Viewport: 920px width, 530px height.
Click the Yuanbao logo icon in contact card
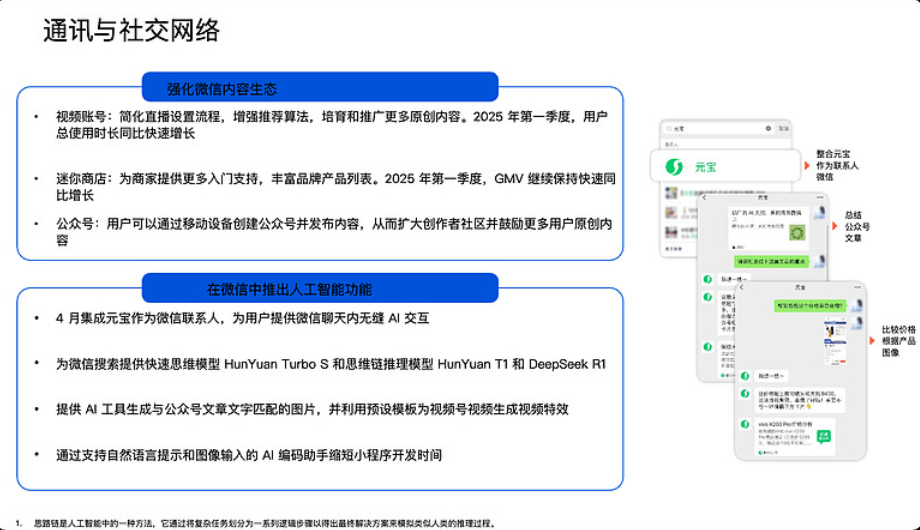[675, 166]
